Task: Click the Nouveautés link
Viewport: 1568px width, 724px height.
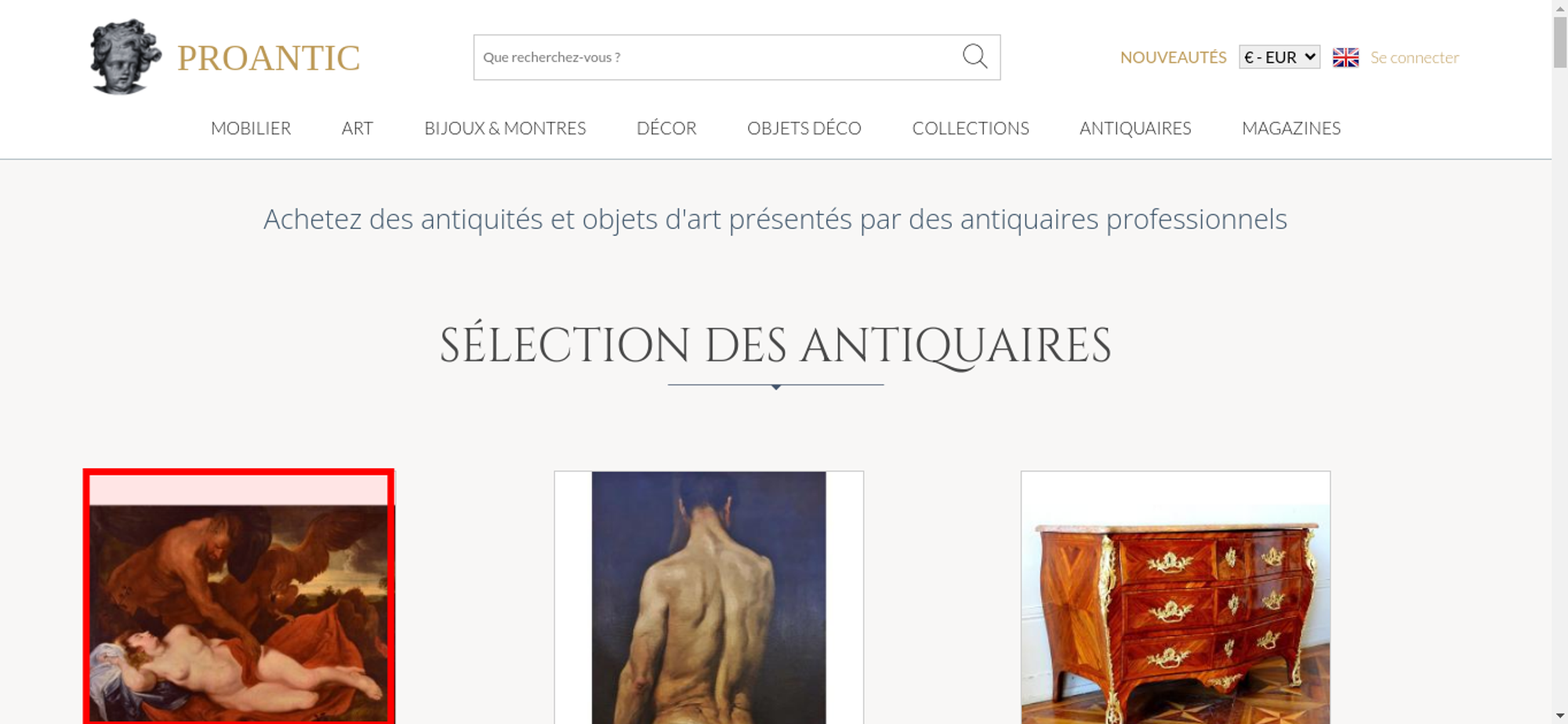Action: [1173, 57]
